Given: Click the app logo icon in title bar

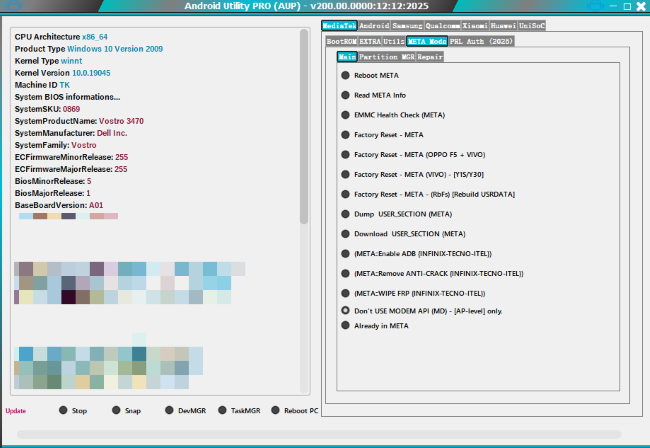Looking at the screenshot, I should 15,6.
